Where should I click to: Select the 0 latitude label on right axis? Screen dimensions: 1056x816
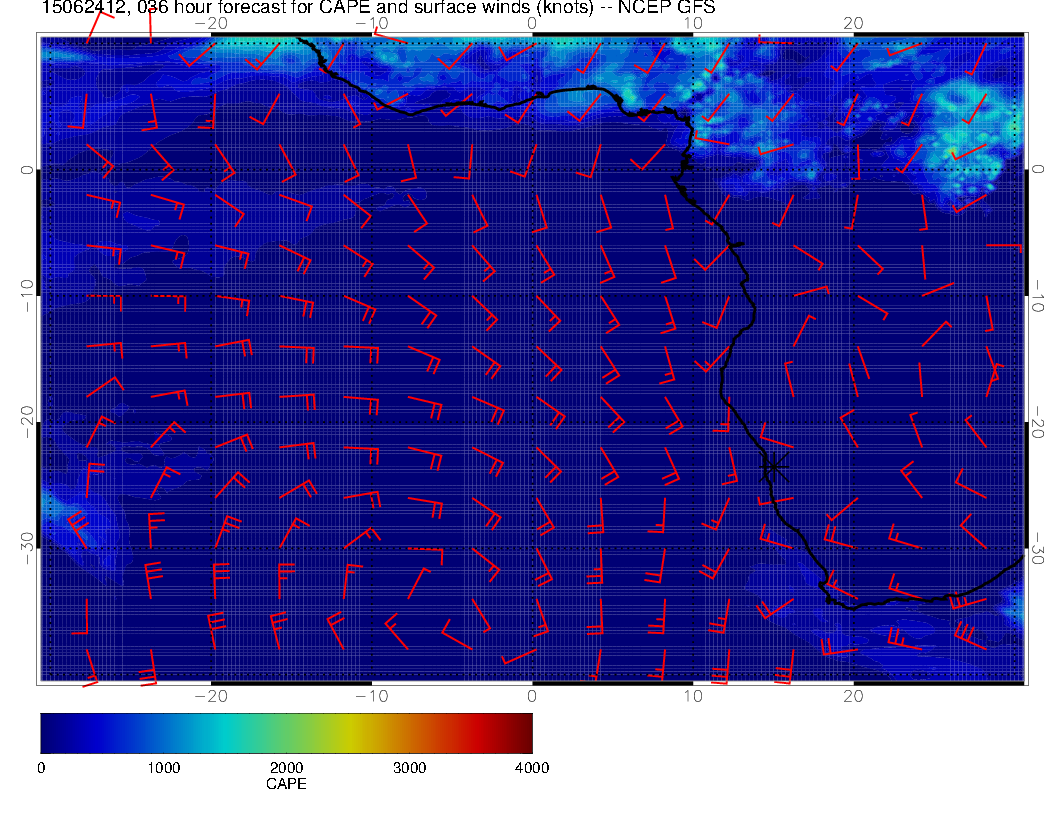(1038, 170)
